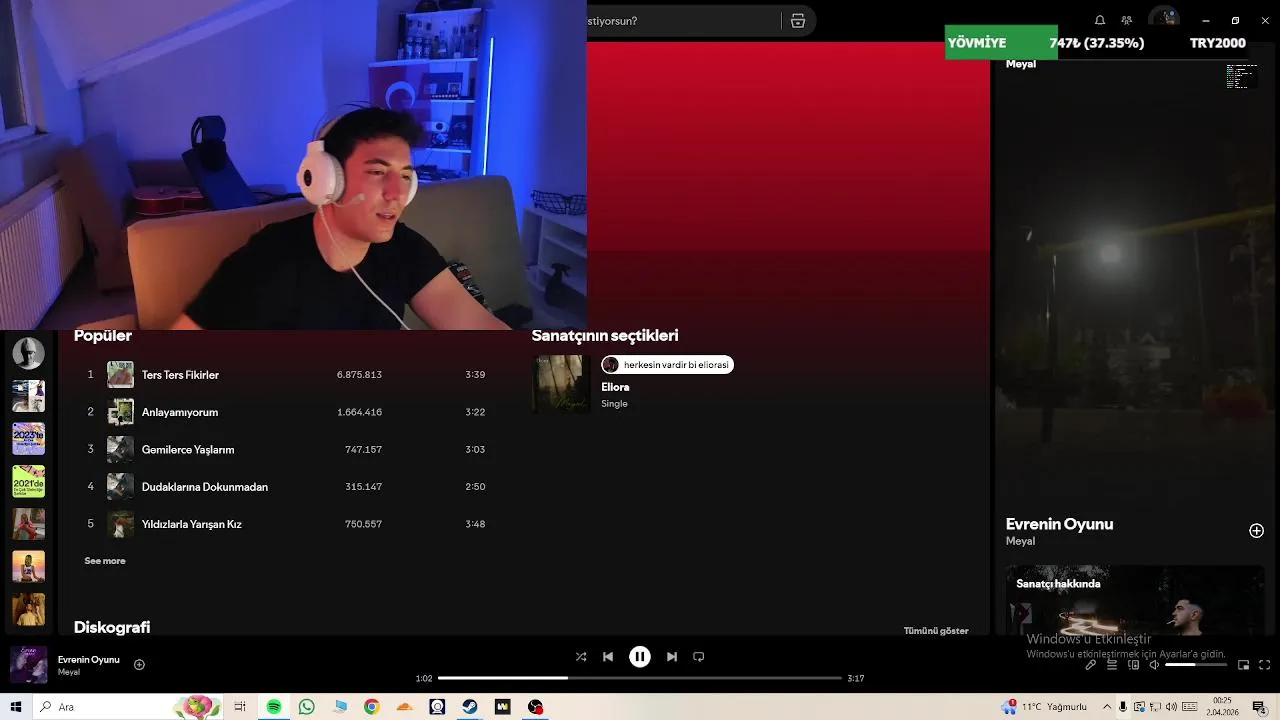This screenshot has height=720, width=1280.
Task: Open the 2021'de playlist in sidebar
Action: pos(28,482)
